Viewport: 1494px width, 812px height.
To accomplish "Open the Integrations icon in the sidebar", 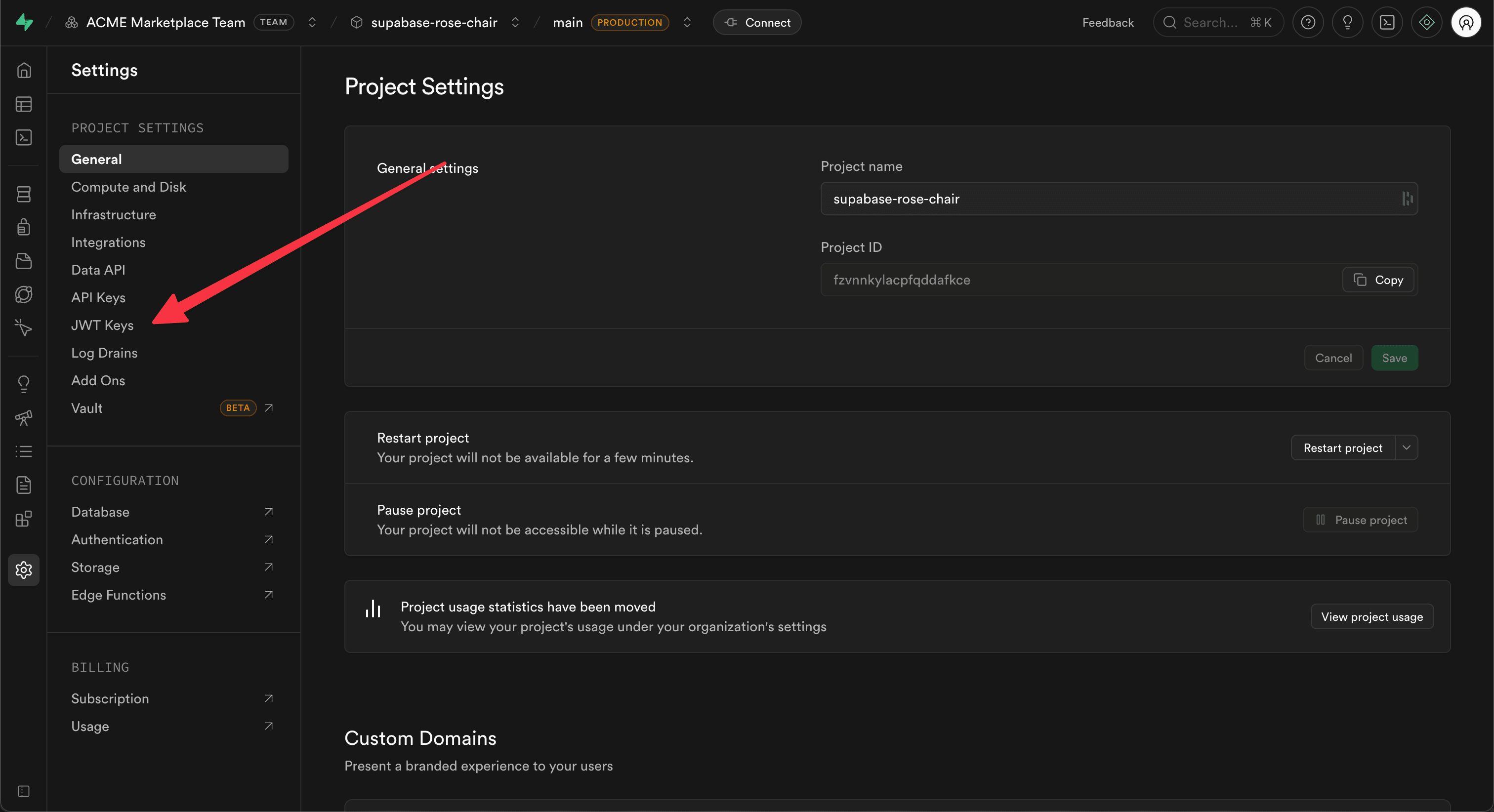I will (x=23, y=519).
